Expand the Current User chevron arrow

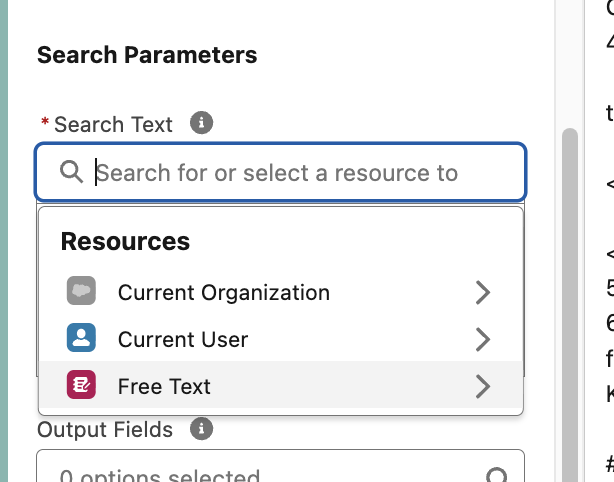pos(483,339)
